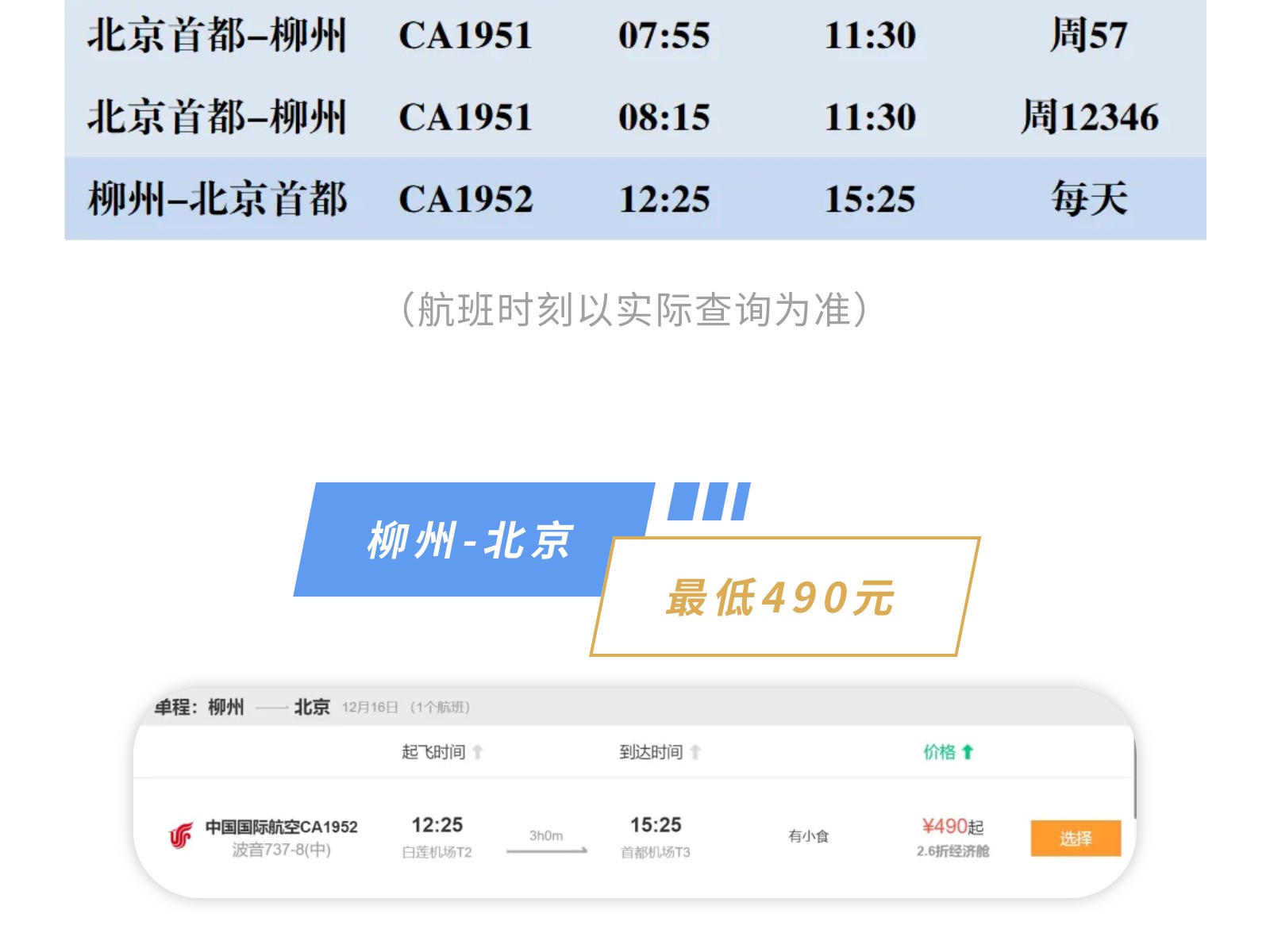The height and width of the screenshot is (952, 1270).
Task: Select the 2.6折经济舱 cabin discount label
Action: pyautogui.click(x=952, y=851)
